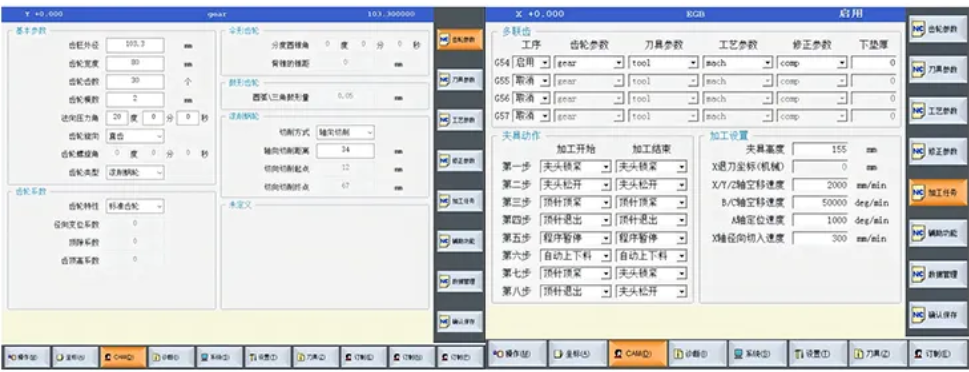Open 第八步 加工结束 dropdown 夹头松开

[651, 292]
